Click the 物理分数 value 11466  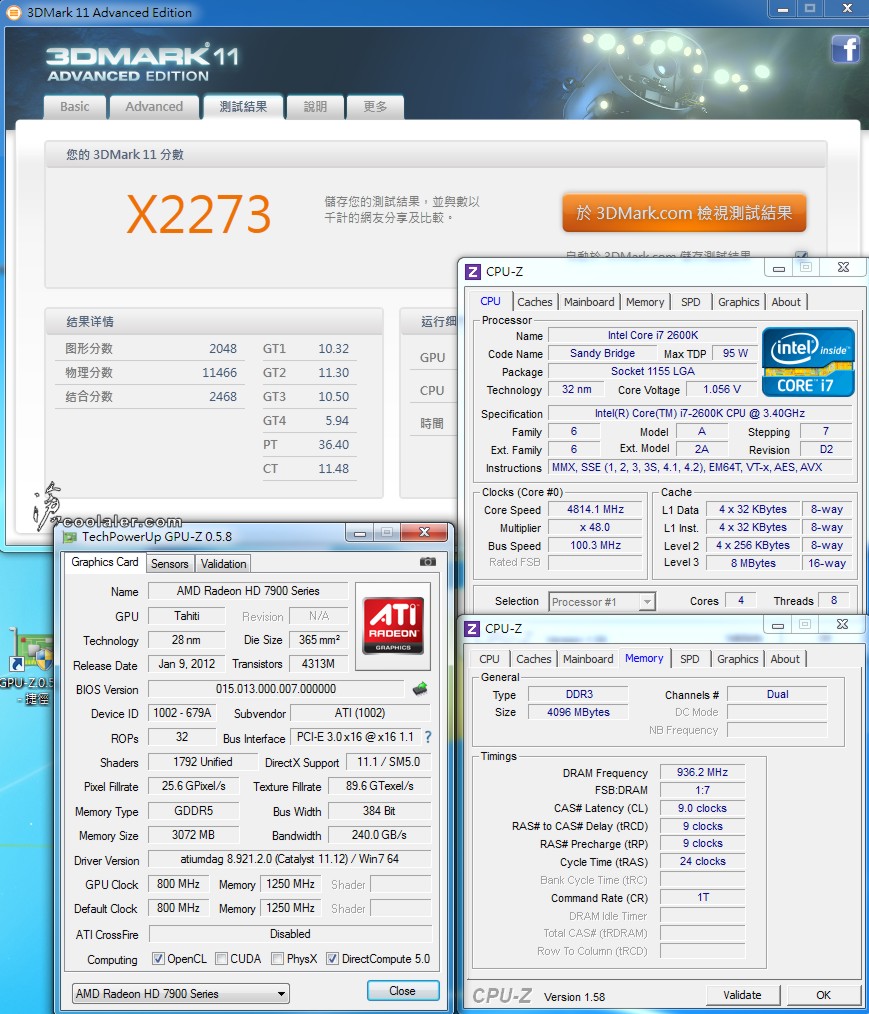[220, 372]
